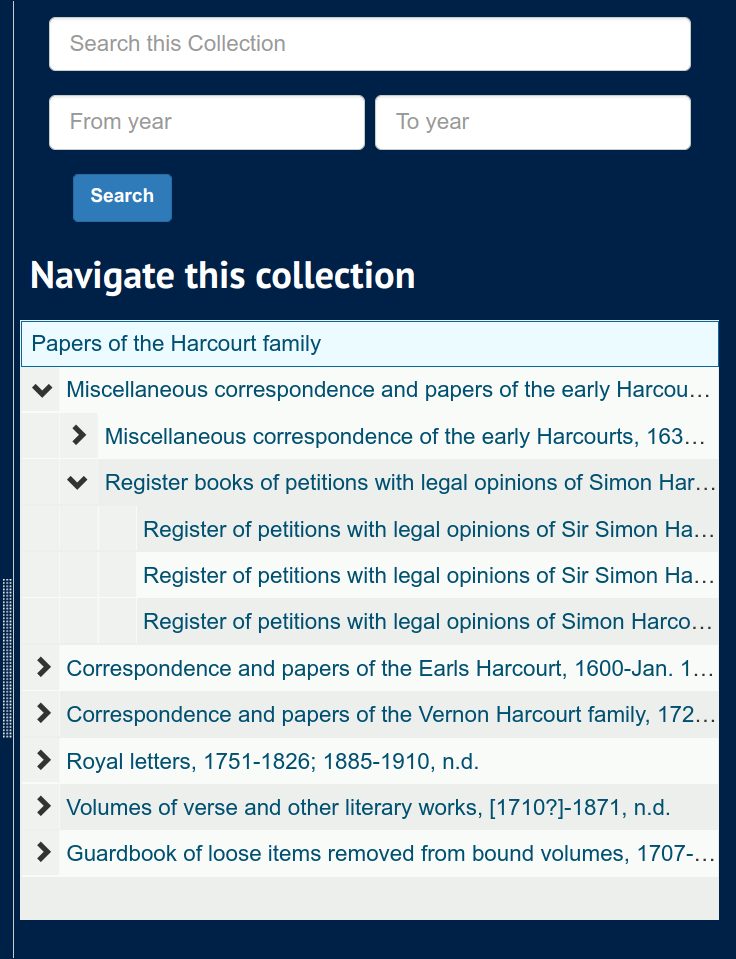Open second Register of petitions Sir Simon item
736x959 pixels.
[428, 575]
